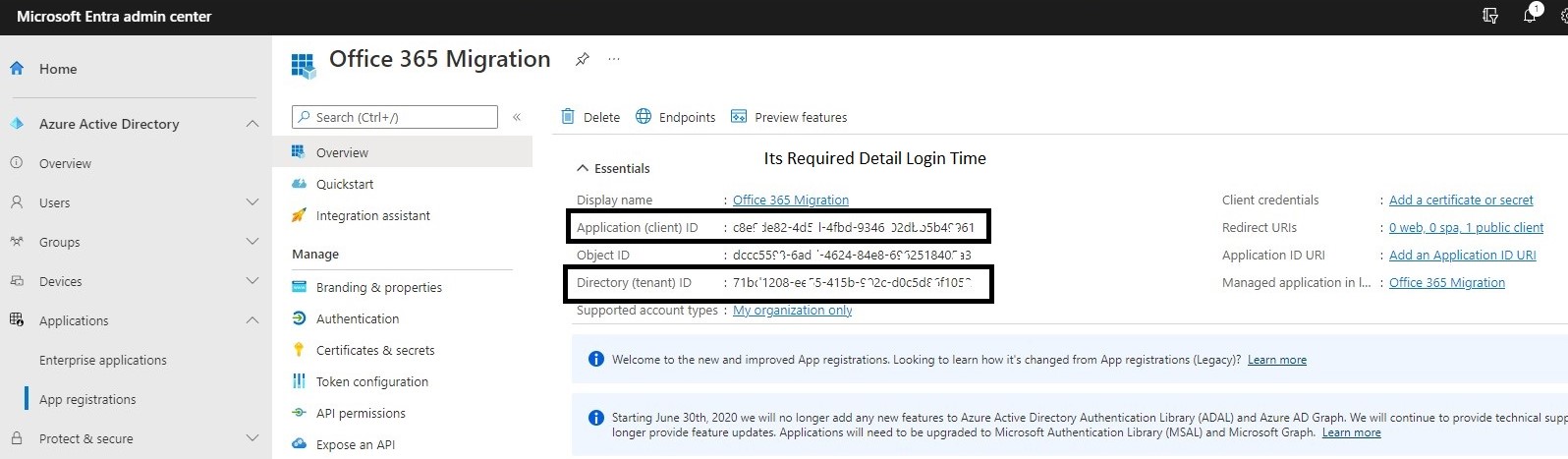
Task: Click Add a certificate or secret link
Action: (1461, 200)
